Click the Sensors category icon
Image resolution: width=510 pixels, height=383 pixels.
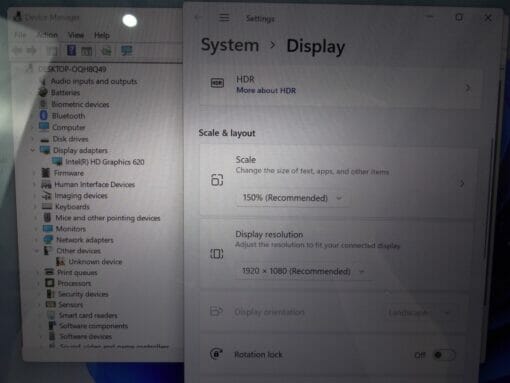click(x=51, y=304)
